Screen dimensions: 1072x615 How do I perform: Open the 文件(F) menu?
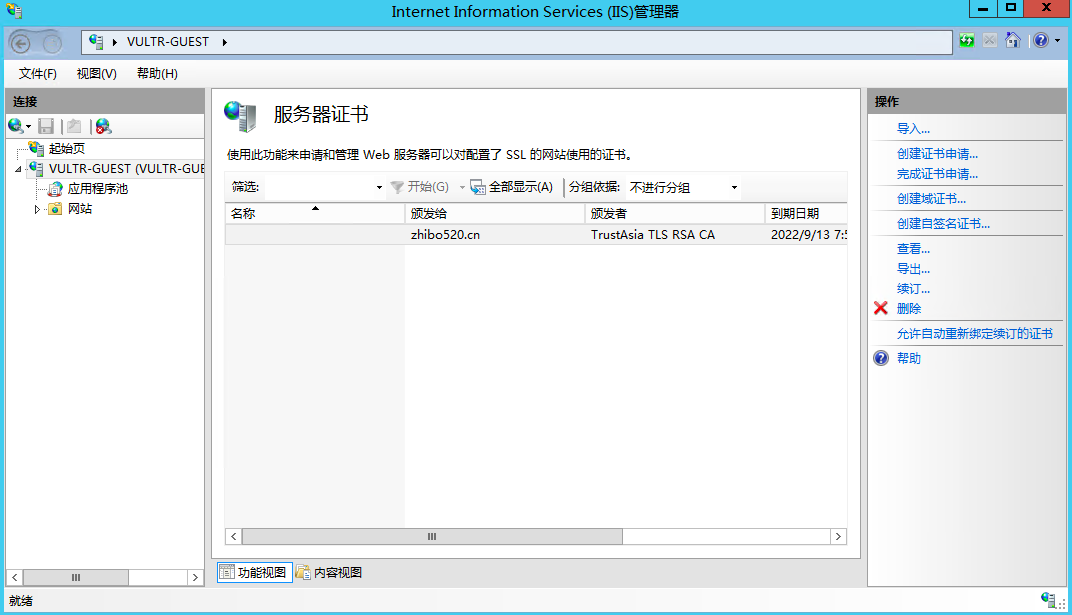point(38,73)
